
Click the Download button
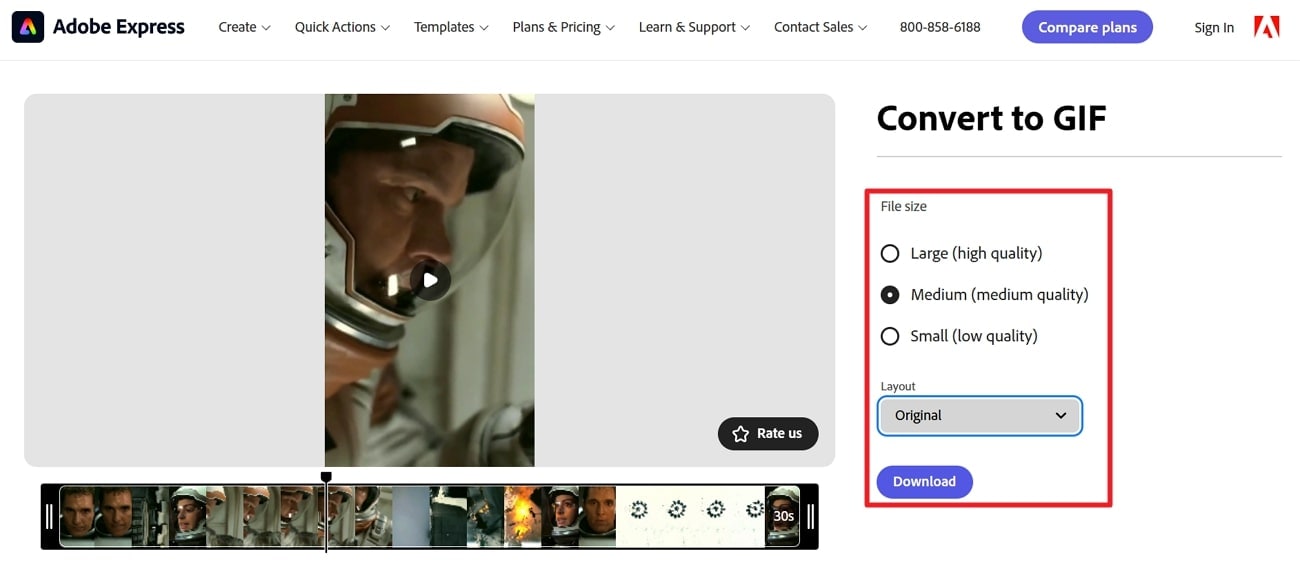[925, 481]
